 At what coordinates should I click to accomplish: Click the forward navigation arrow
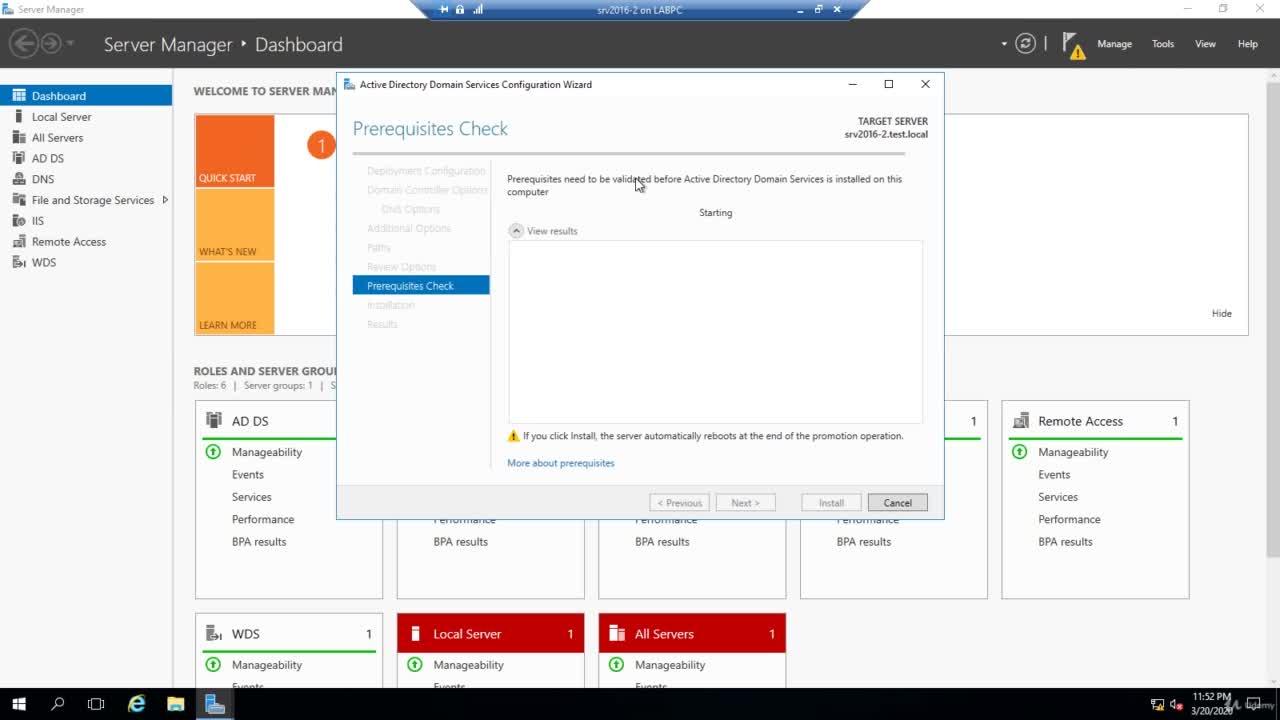[50, 43]
